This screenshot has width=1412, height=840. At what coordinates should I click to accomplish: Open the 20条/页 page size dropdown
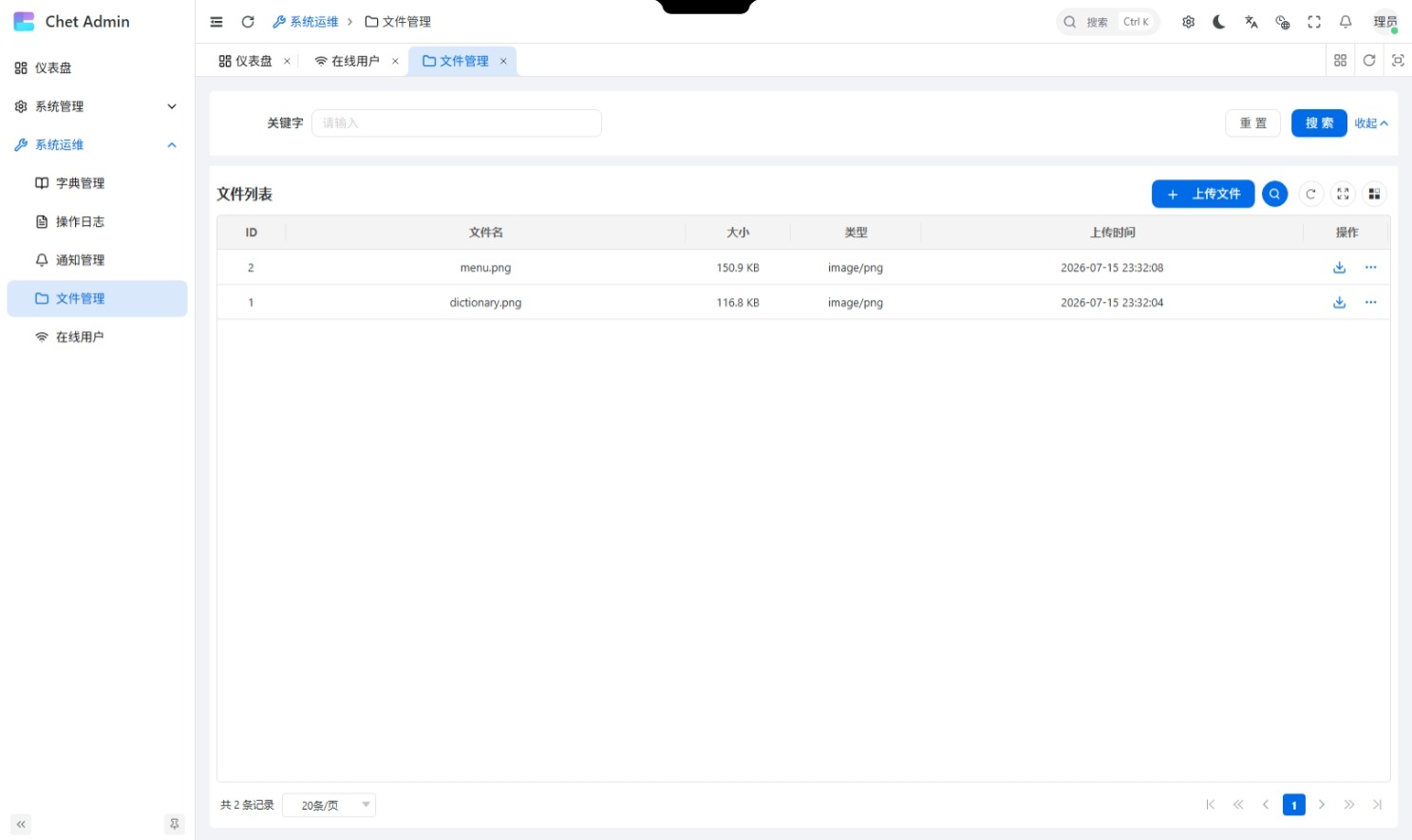tap(329, 805)
